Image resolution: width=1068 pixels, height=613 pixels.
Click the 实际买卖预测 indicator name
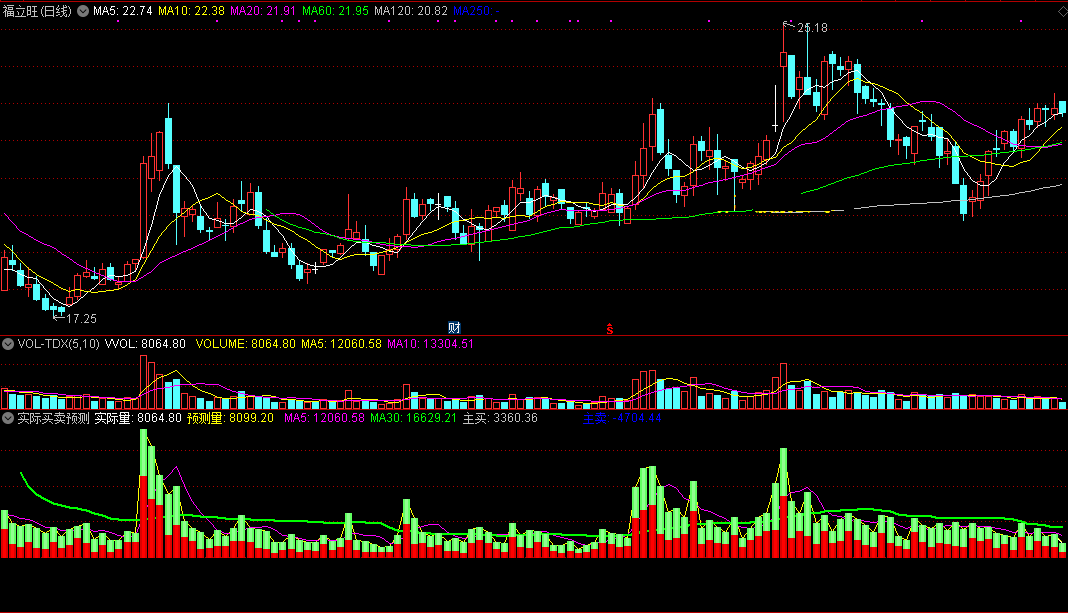coord(53,418)
